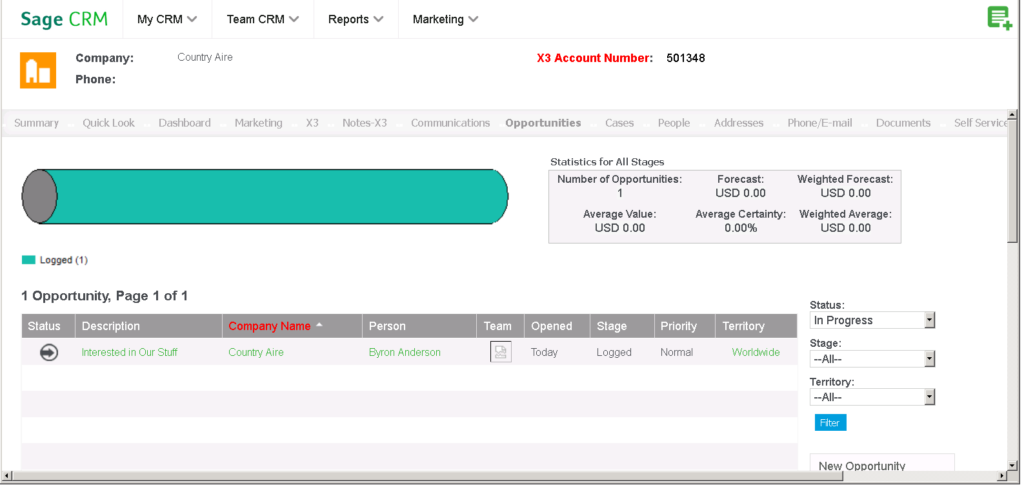Open the Country Aire company link
Image resolution: width=1024 pixels, height=487 pixels.
[256, 353]
